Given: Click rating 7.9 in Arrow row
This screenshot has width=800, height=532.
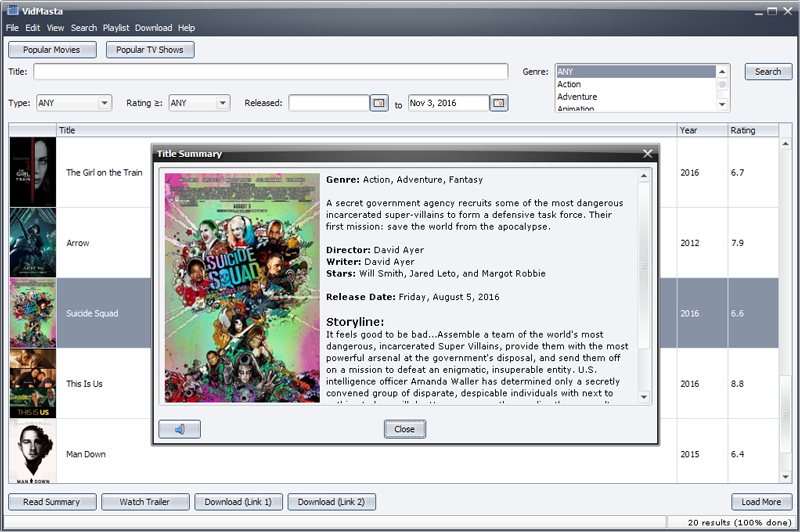Looking at the screenshot, I should click(737, 243).
